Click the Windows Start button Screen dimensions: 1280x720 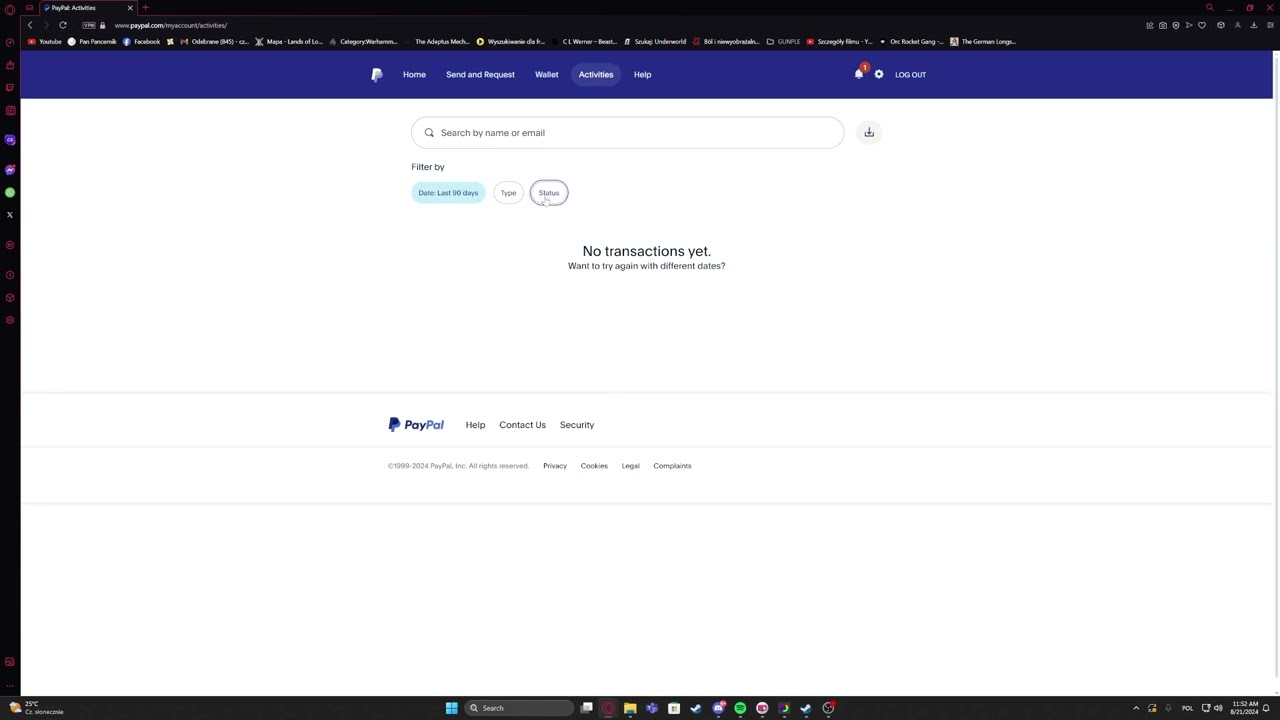click(452, 708)
